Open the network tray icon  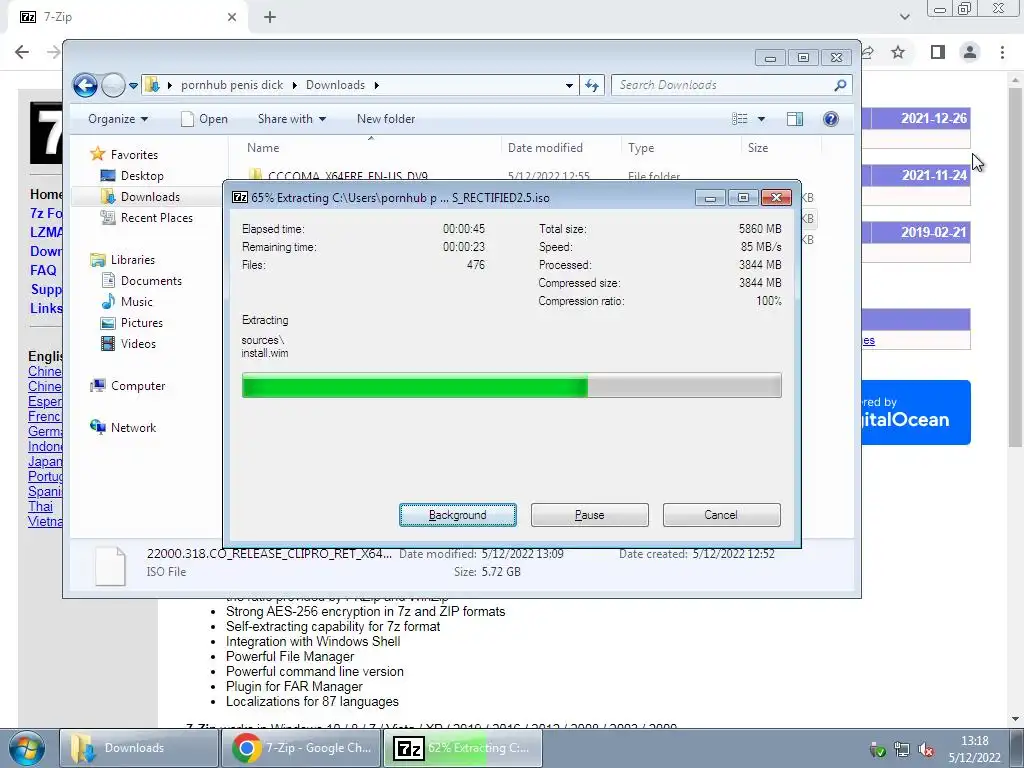pyautogui.click(x=902, y=750)
